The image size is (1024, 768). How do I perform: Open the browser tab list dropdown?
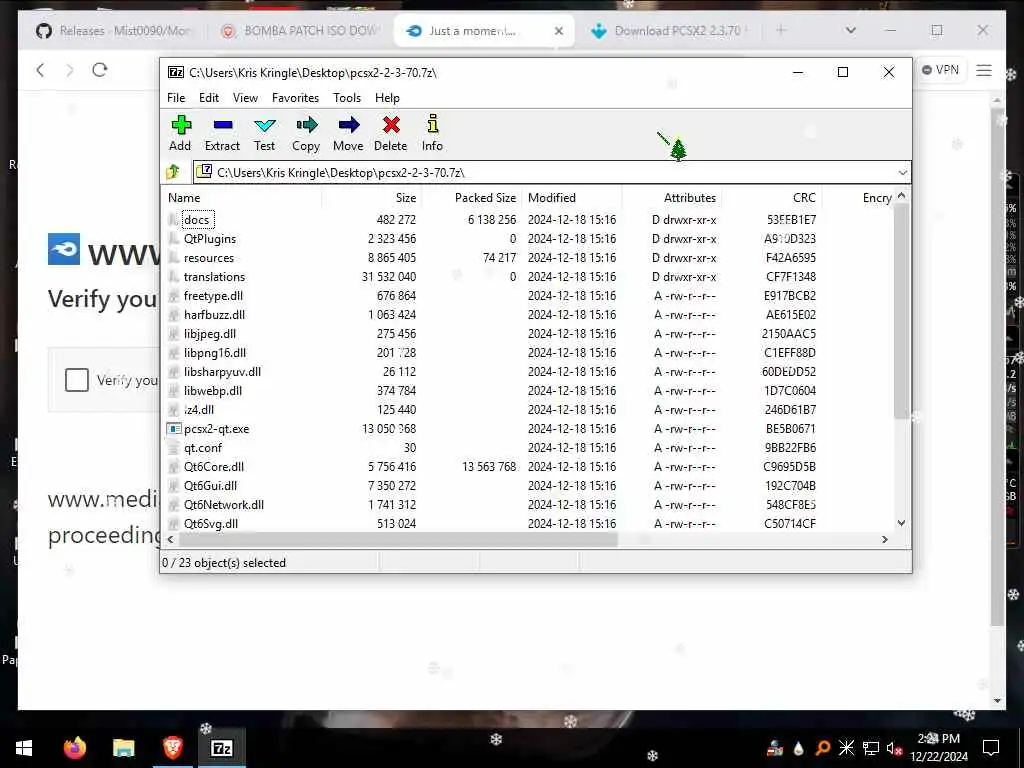tap(850, 30)
